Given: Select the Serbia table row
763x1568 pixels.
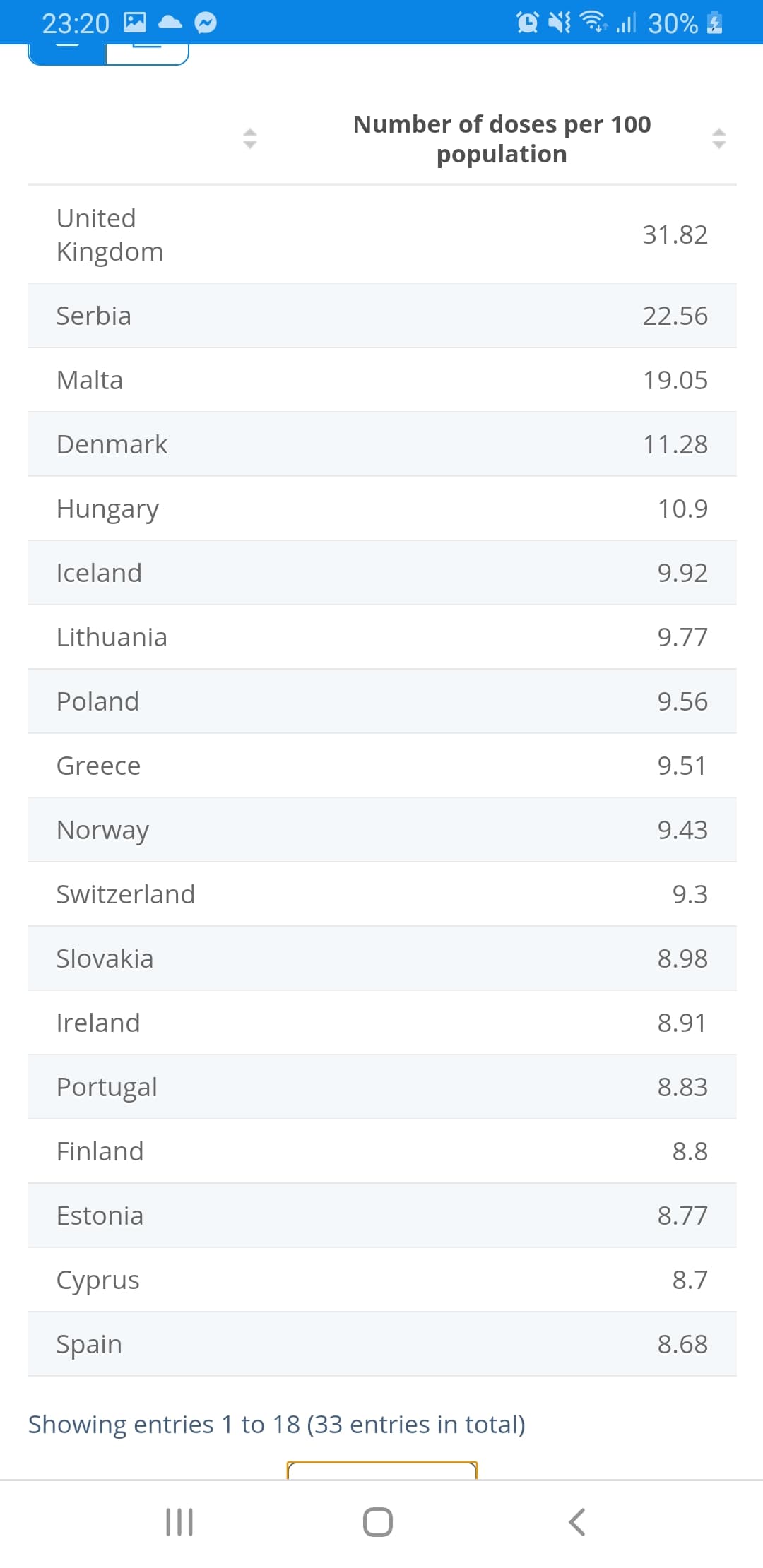Looking at the screenshot, I should click(x=382, y=316).
